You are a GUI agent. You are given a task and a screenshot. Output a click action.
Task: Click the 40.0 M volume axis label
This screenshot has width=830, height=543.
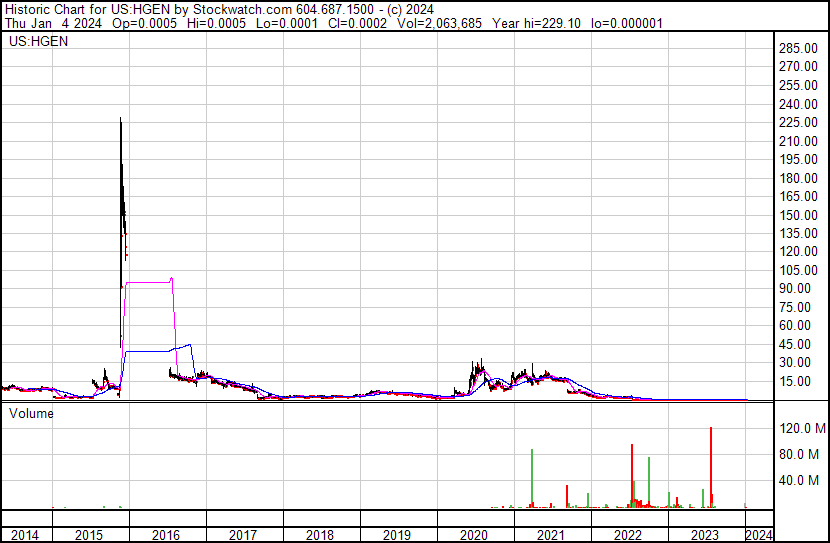point(803,480)
